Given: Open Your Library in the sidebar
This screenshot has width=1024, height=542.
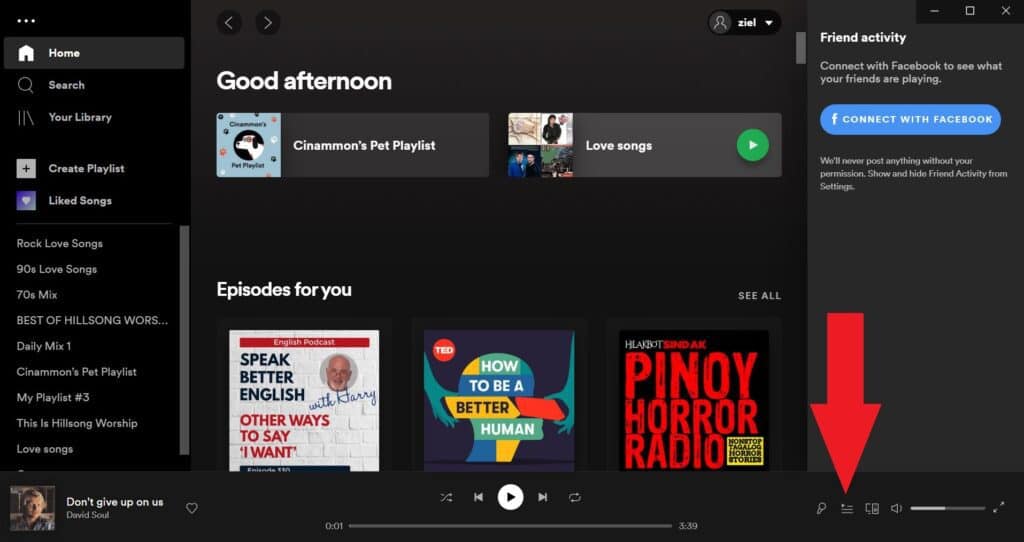Looking at the screenshot, I should click(x=79, y=117).
